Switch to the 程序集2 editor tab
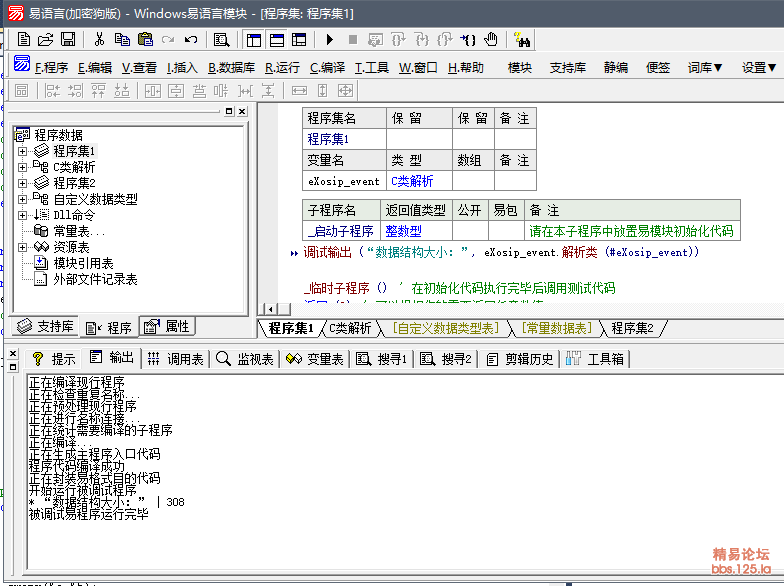784x586 pixels. point(632,328)
